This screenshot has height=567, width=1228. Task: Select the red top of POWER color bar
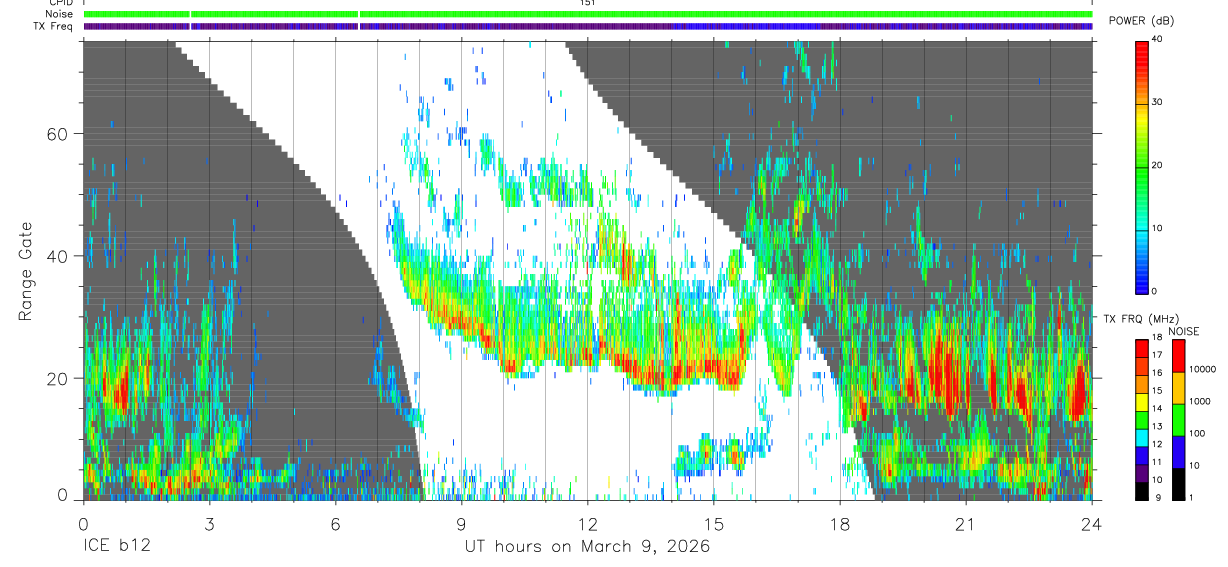pyautogui.click(x=1142, y=52)
